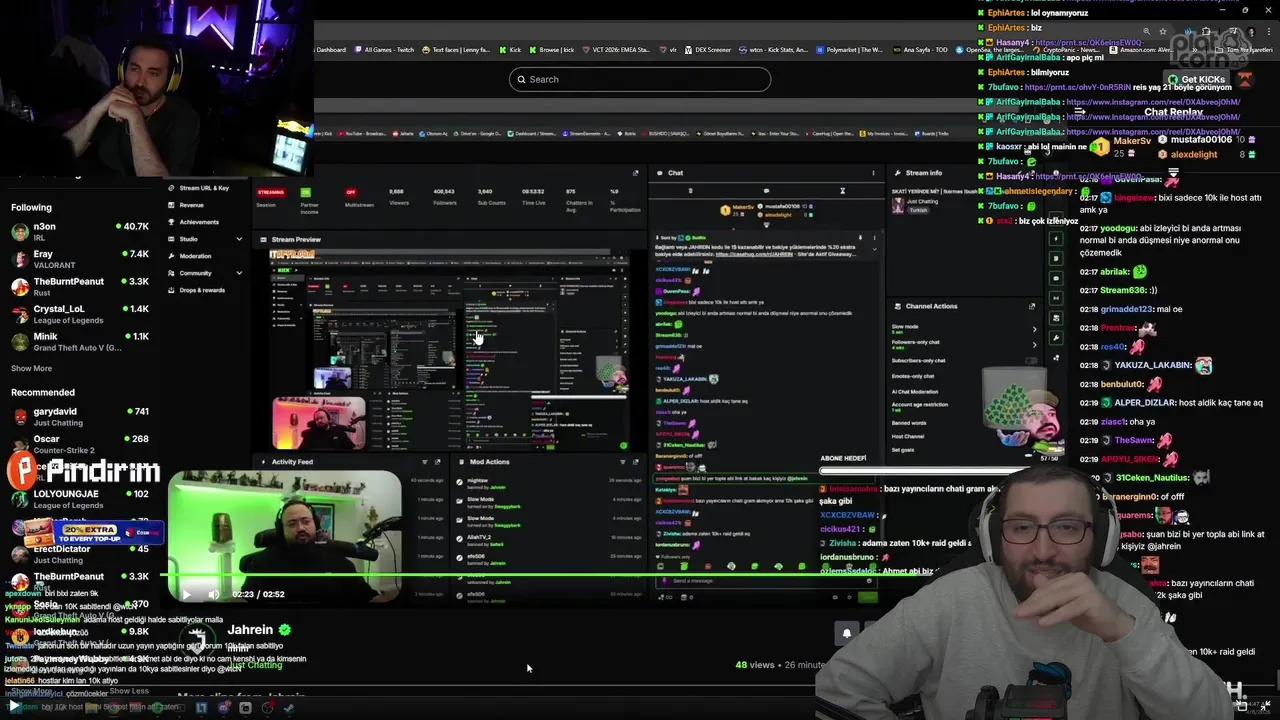Filter the Mod Actions panel
1280x720 pixels.
click(622, 462)
